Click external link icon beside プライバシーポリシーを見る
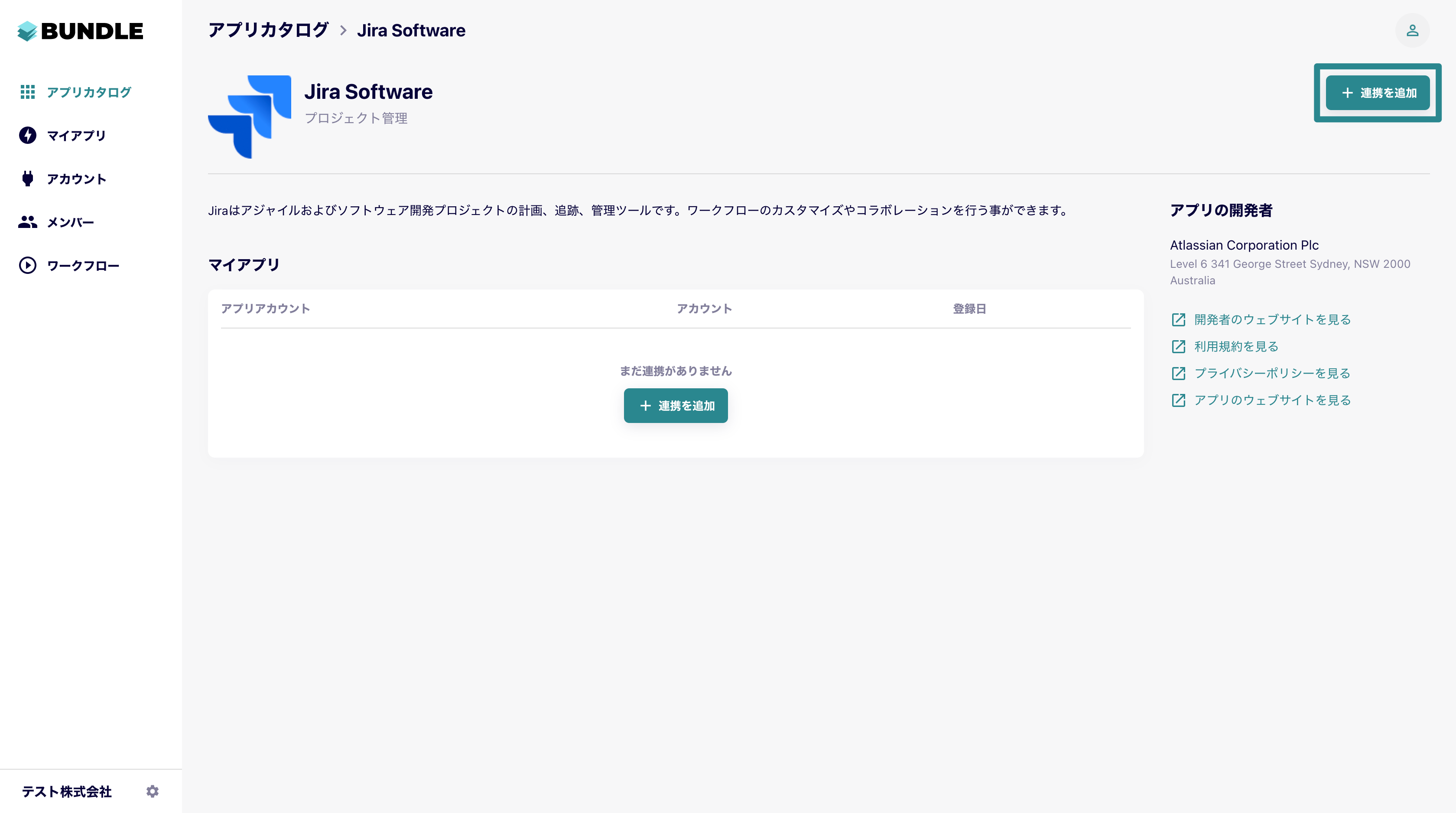The width and height of the screenshot is (1456, 813). [x=1179, y=373]
